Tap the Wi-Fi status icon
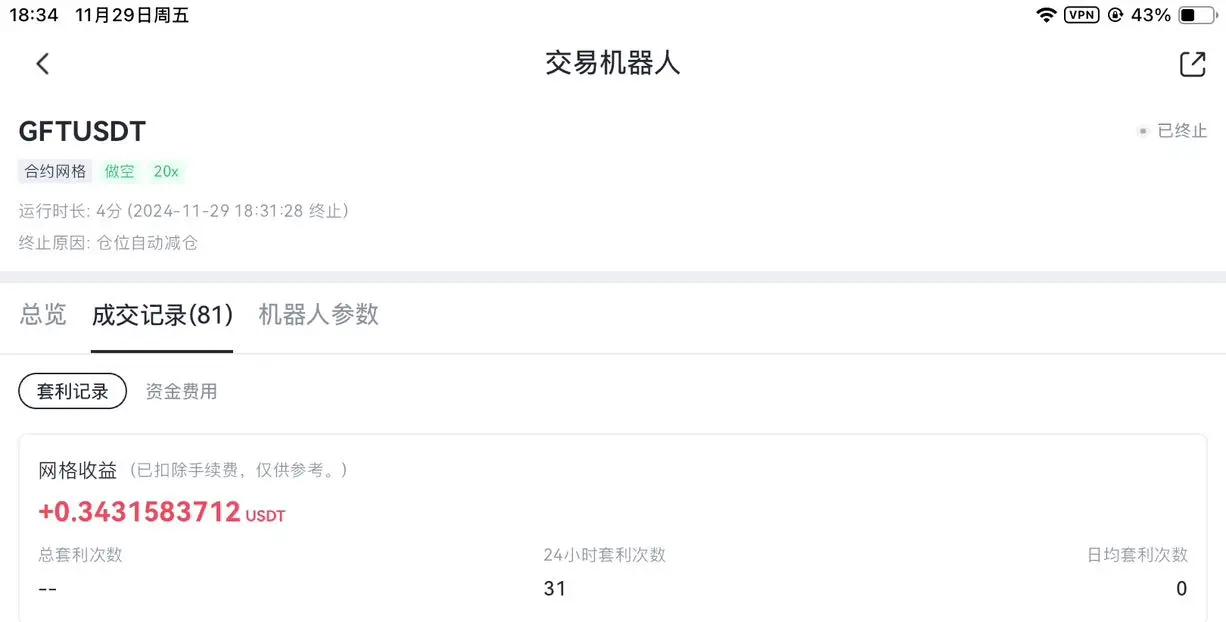This screenshot has height=622, width=1226. pos(1046,15)
